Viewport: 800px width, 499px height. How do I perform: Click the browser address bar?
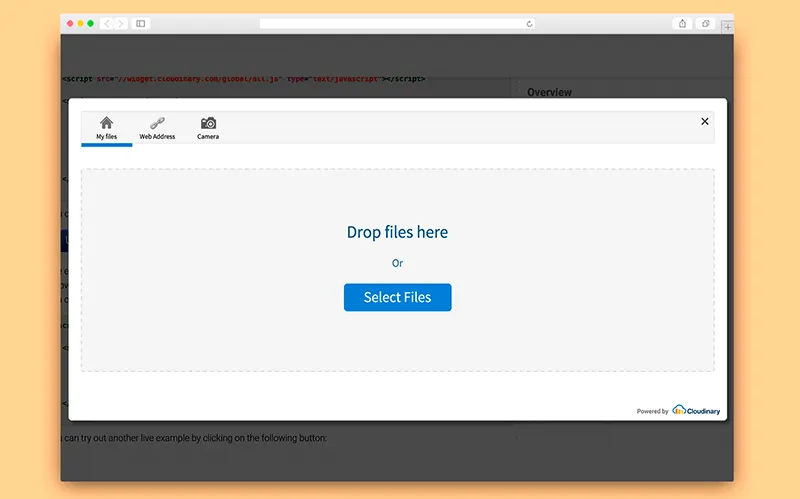click(397, 23)
